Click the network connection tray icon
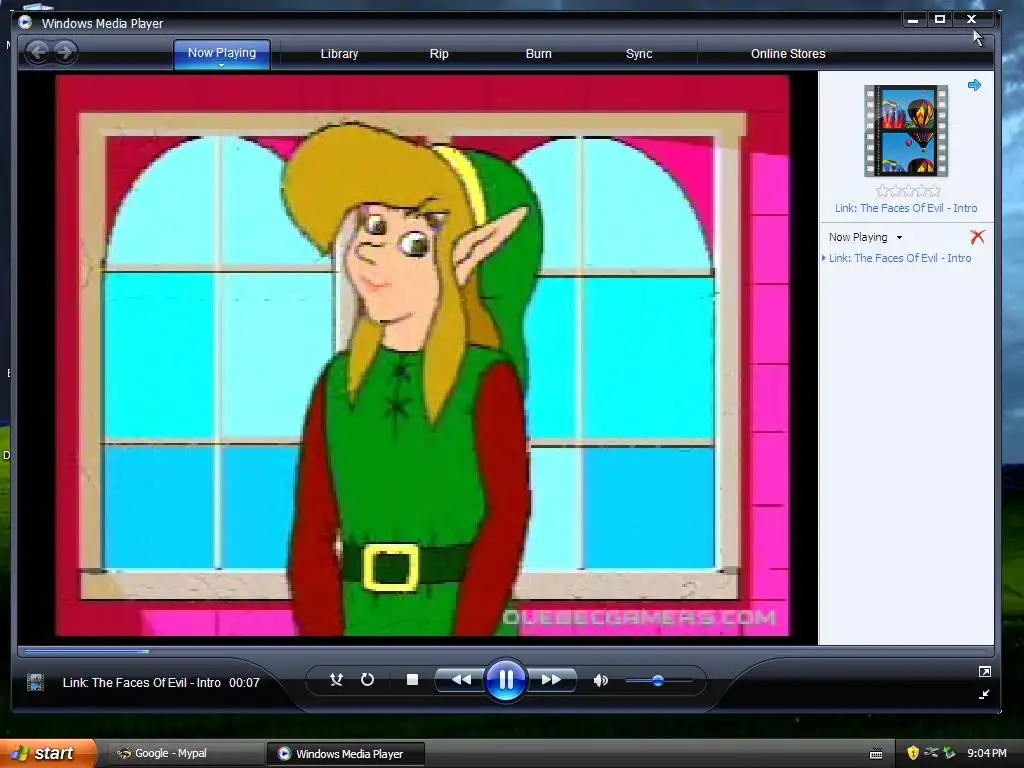Viewport: 1024px width, 768px height. pyautogui.click(x=931, y=753)
